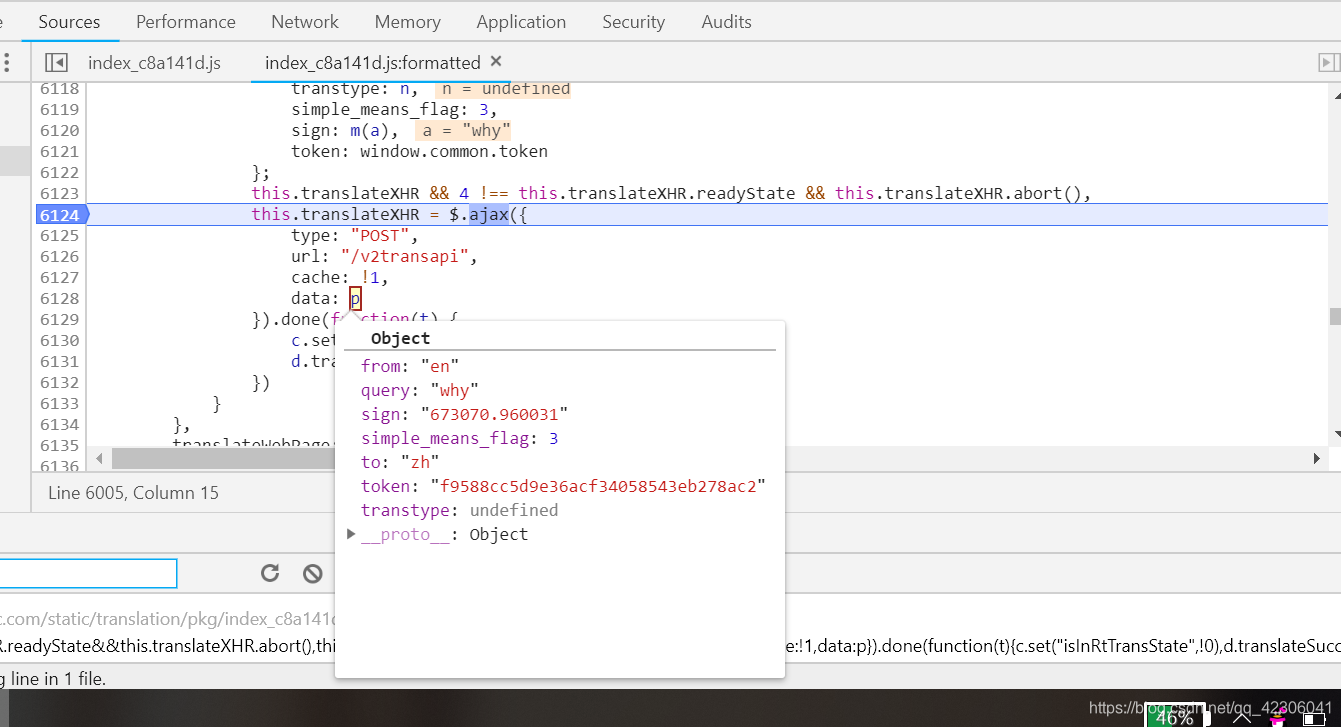
Task: Click the ajax call on line 6124
Action: point(489,214)
